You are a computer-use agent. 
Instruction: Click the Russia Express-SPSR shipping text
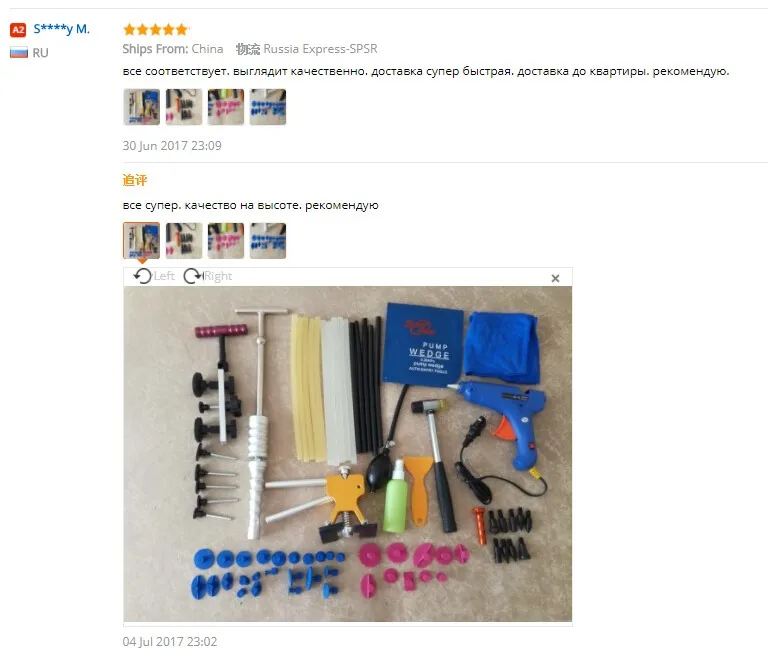[x=320, y=49]
